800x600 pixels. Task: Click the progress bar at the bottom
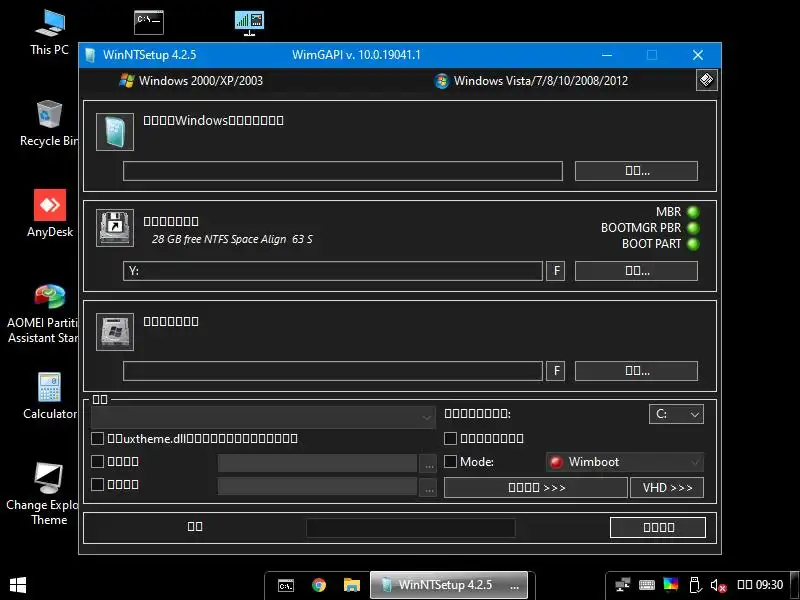tap(411, 528)
